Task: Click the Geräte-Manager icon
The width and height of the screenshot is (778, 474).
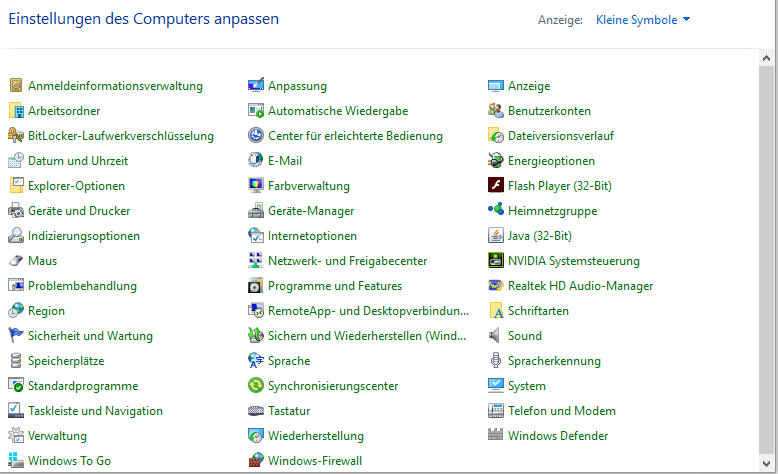Action: [256, 210]
